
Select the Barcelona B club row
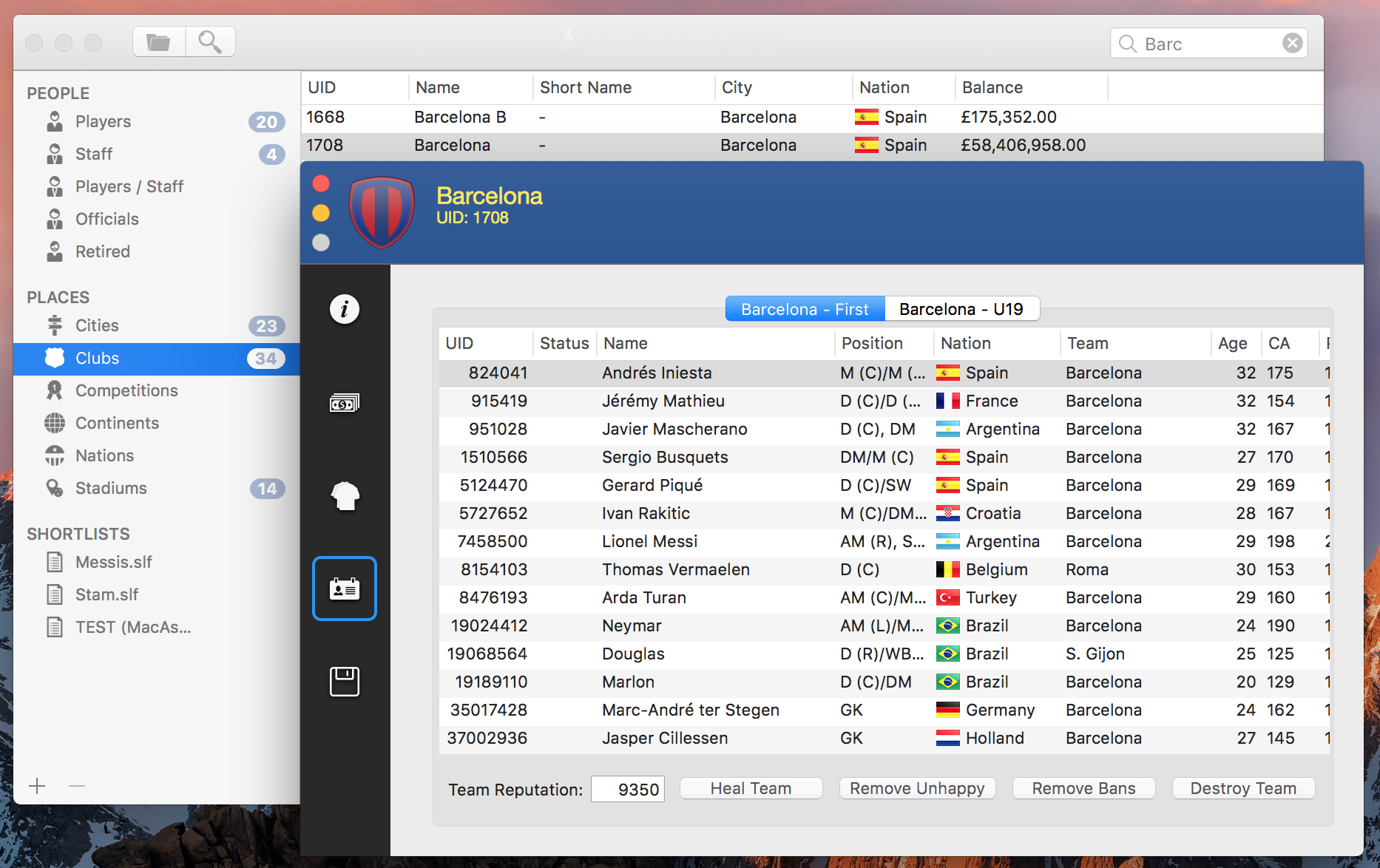tap(812, 118)
